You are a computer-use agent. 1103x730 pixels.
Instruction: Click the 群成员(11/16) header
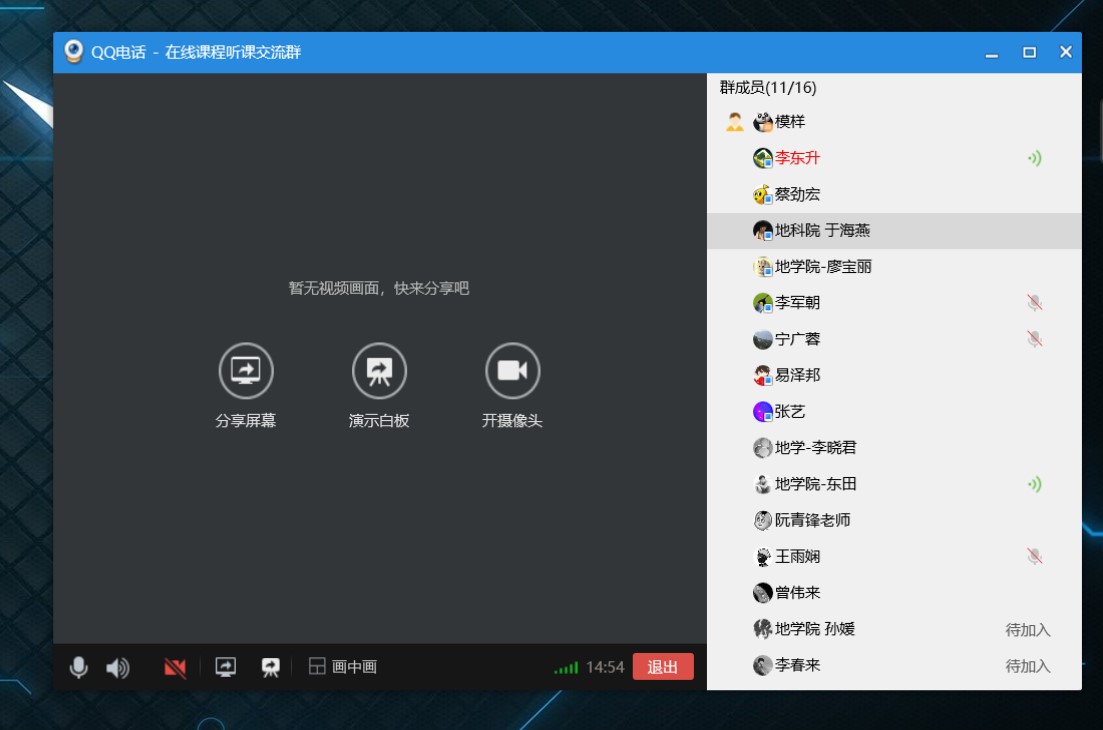(768, 88)
